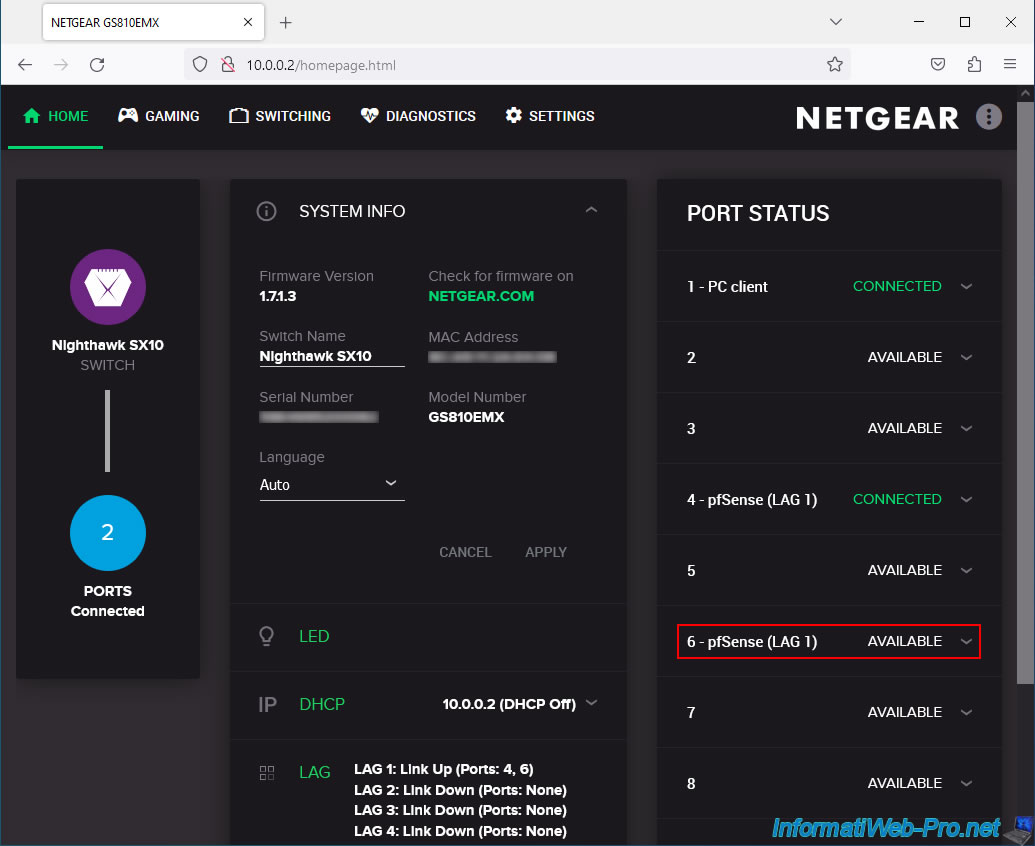
Task: Click the green Home house icon
Action: click(x=31, y=116)
